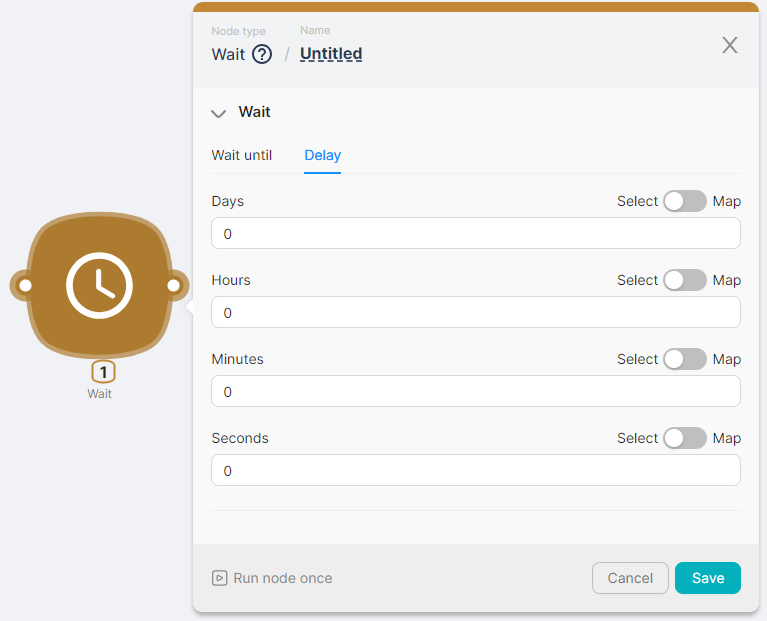Rename node via the Untitled name

[331, 54]
